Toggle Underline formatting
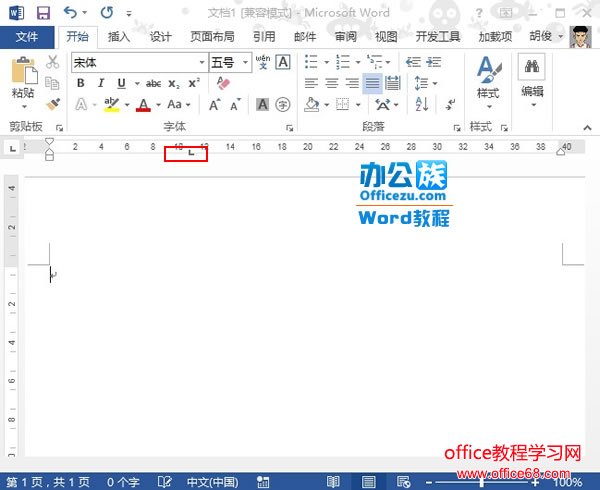The width and height of the screenshot is (600, 490). 121,83
